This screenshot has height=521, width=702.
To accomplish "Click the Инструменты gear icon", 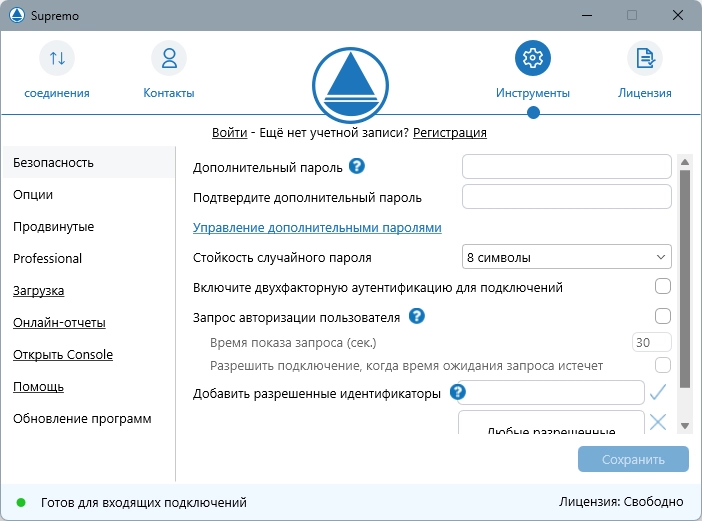I will [532, 58].
